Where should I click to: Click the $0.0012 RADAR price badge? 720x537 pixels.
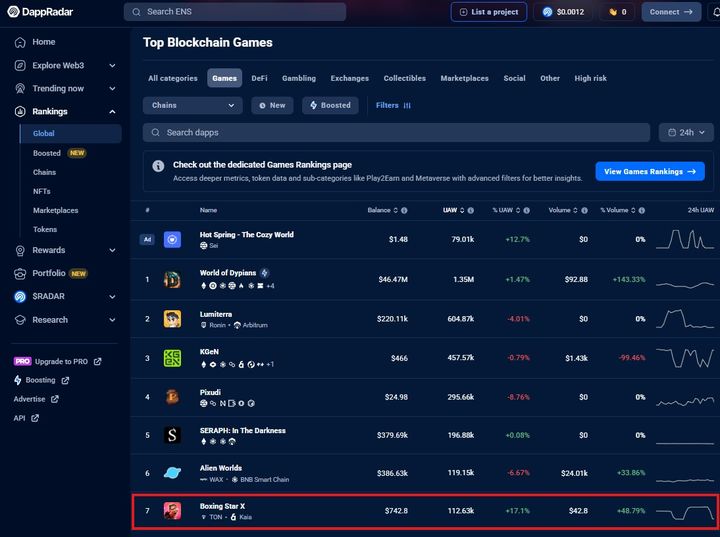pos(563,12)
